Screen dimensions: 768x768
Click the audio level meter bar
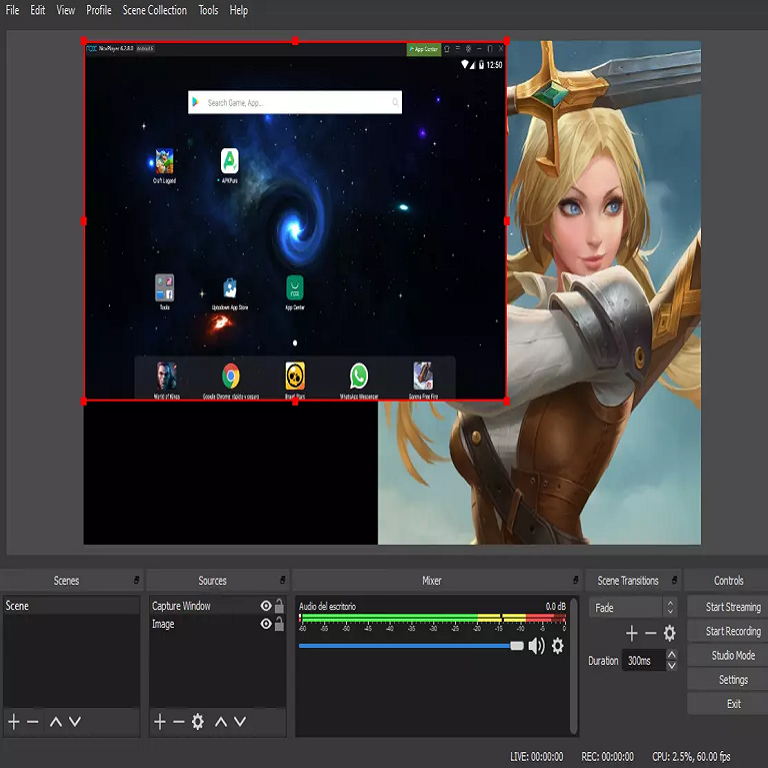coord(432,618)
